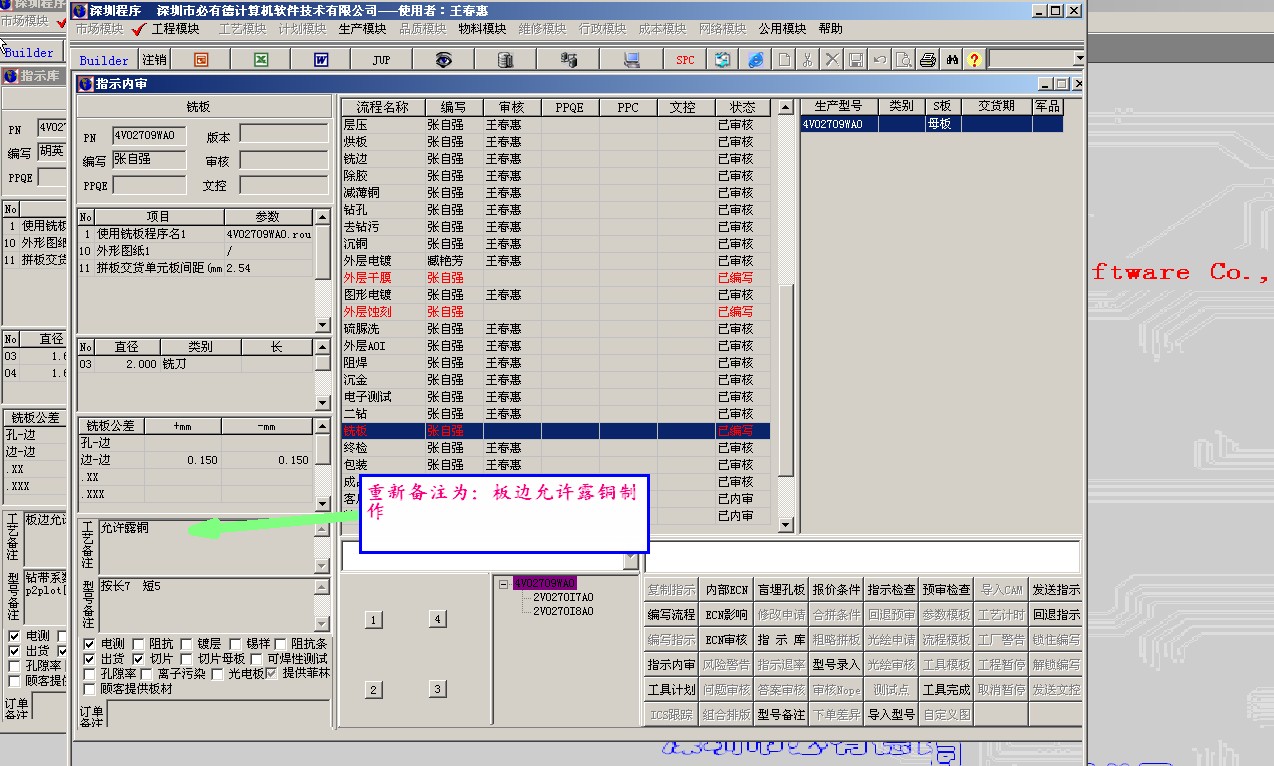Click the 状态 column header
This screenshot has height=766, width=1274.
[743, 107]
